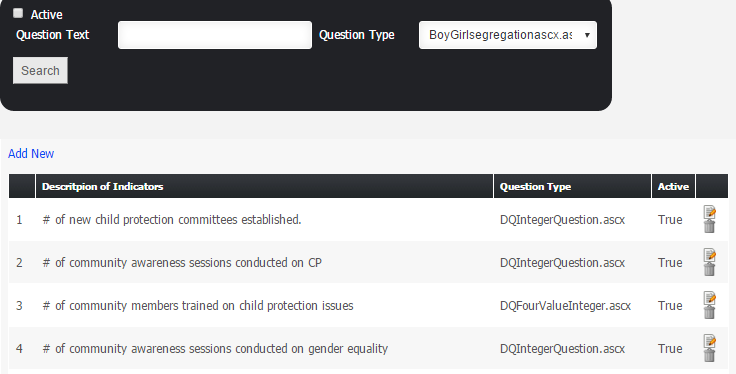Focus the Question Text input field
736x374 pixels.
pyautogui.click(x=215, y=35)
